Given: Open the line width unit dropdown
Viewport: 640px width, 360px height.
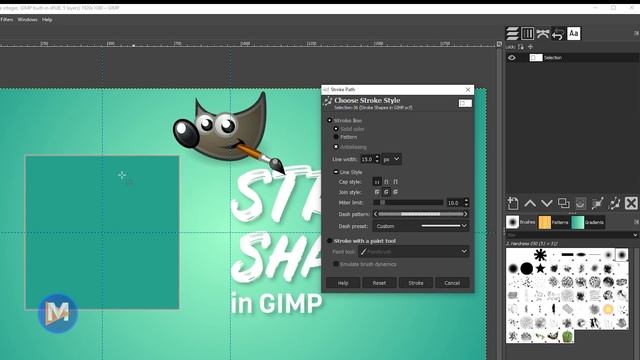Looking at the screenshot, I should pyautogui.click(x=391, y=159).
